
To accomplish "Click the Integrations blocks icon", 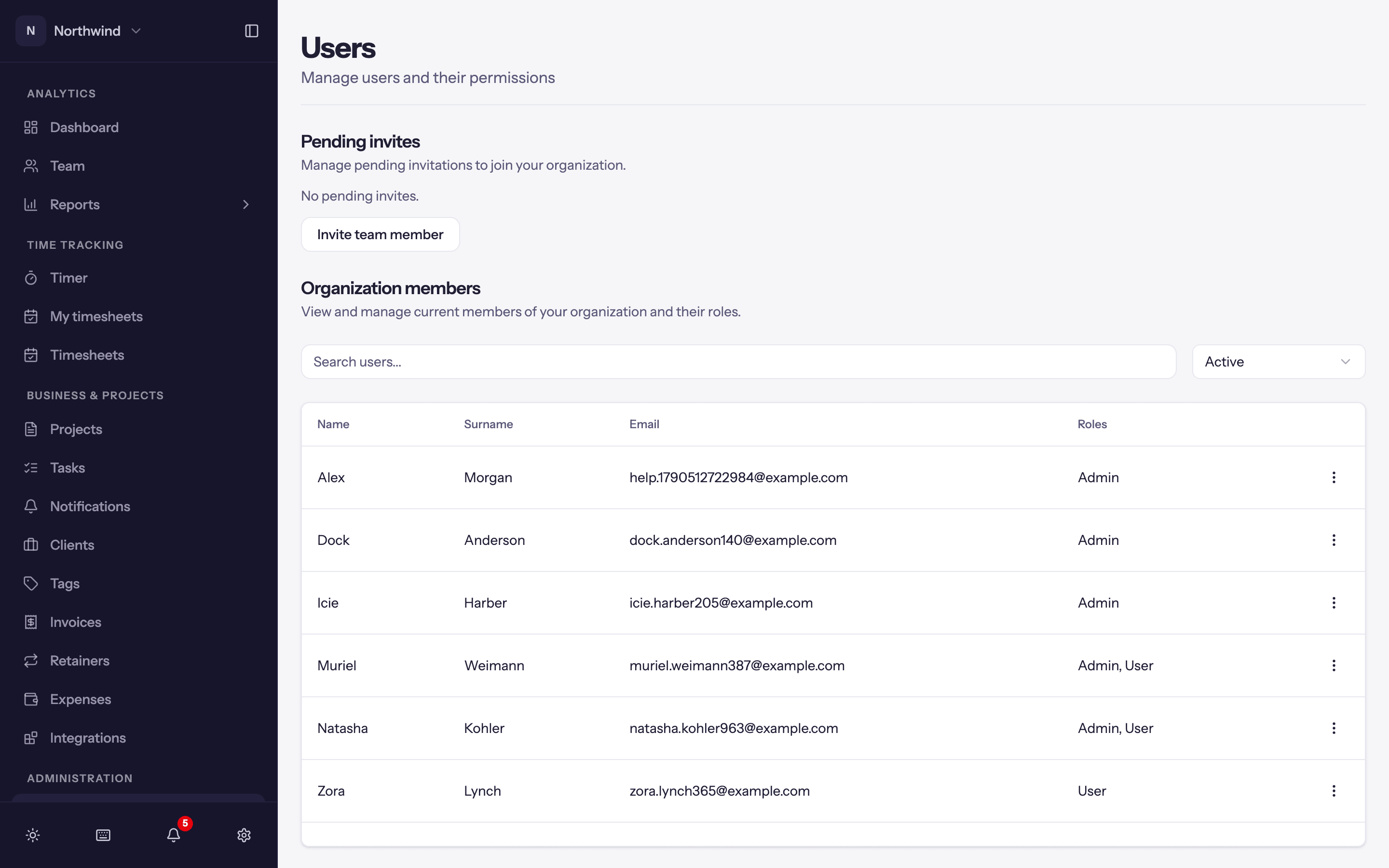I will click(x=31, y=738).
